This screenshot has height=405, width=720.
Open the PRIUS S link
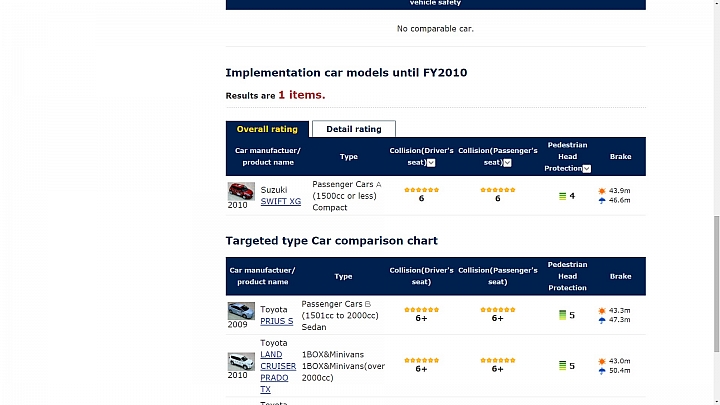(x=276, y=321)
